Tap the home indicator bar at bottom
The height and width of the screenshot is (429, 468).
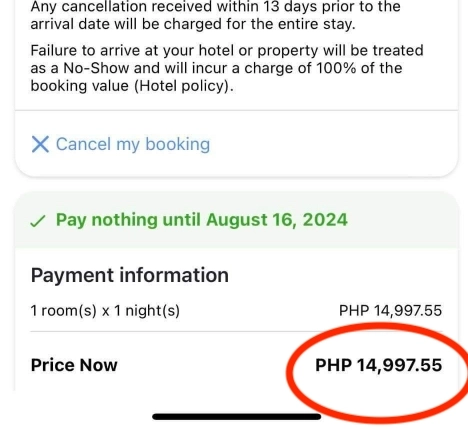point(237,416)
